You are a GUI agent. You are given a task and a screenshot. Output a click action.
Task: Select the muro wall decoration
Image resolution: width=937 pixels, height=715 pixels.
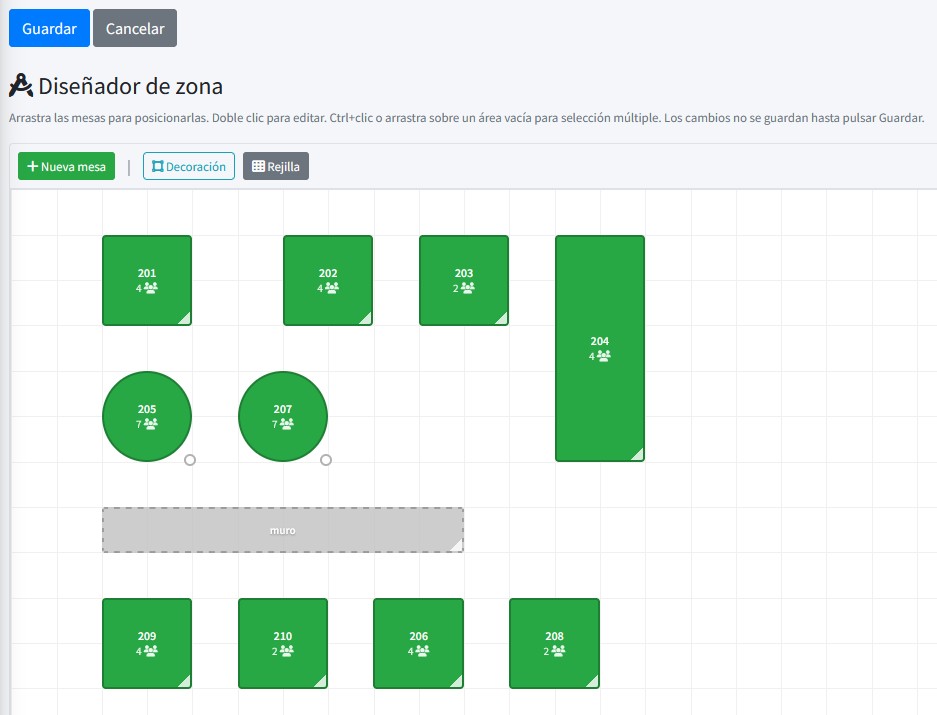click(x=283, y=530)
